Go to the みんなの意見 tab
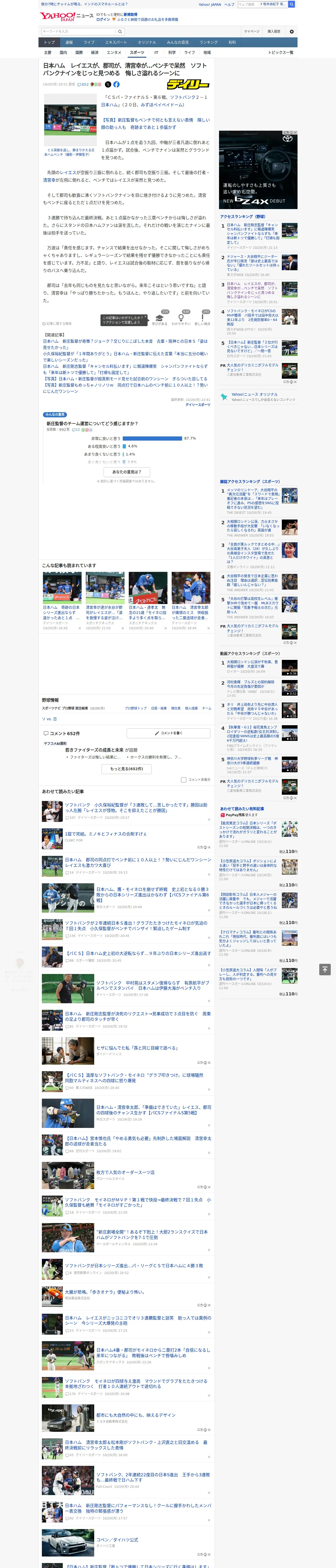This screenshot has width=336, height=1568. click(178, 43)
